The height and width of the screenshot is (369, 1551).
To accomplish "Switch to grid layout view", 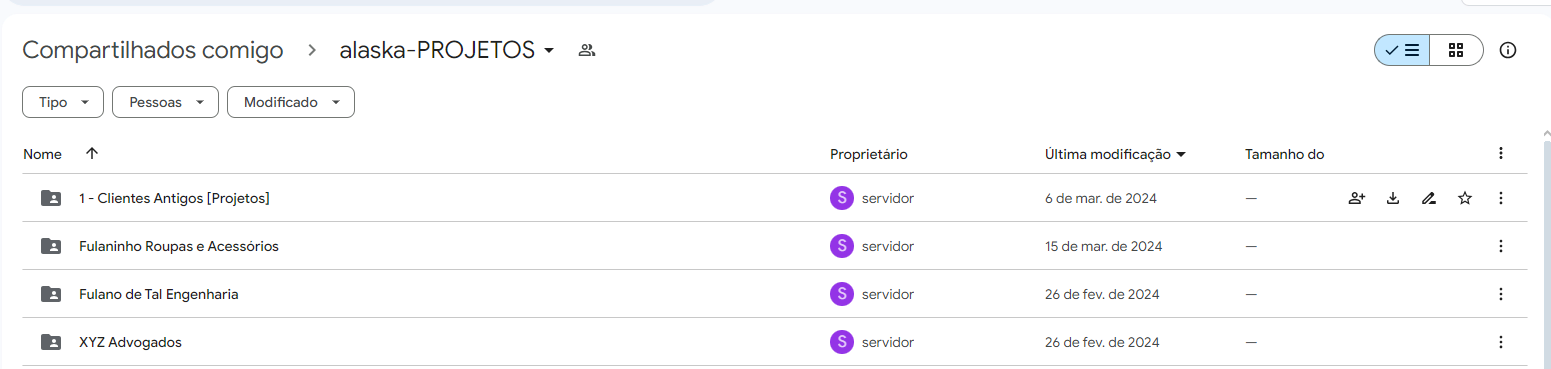I will [x=1456, y=50].
